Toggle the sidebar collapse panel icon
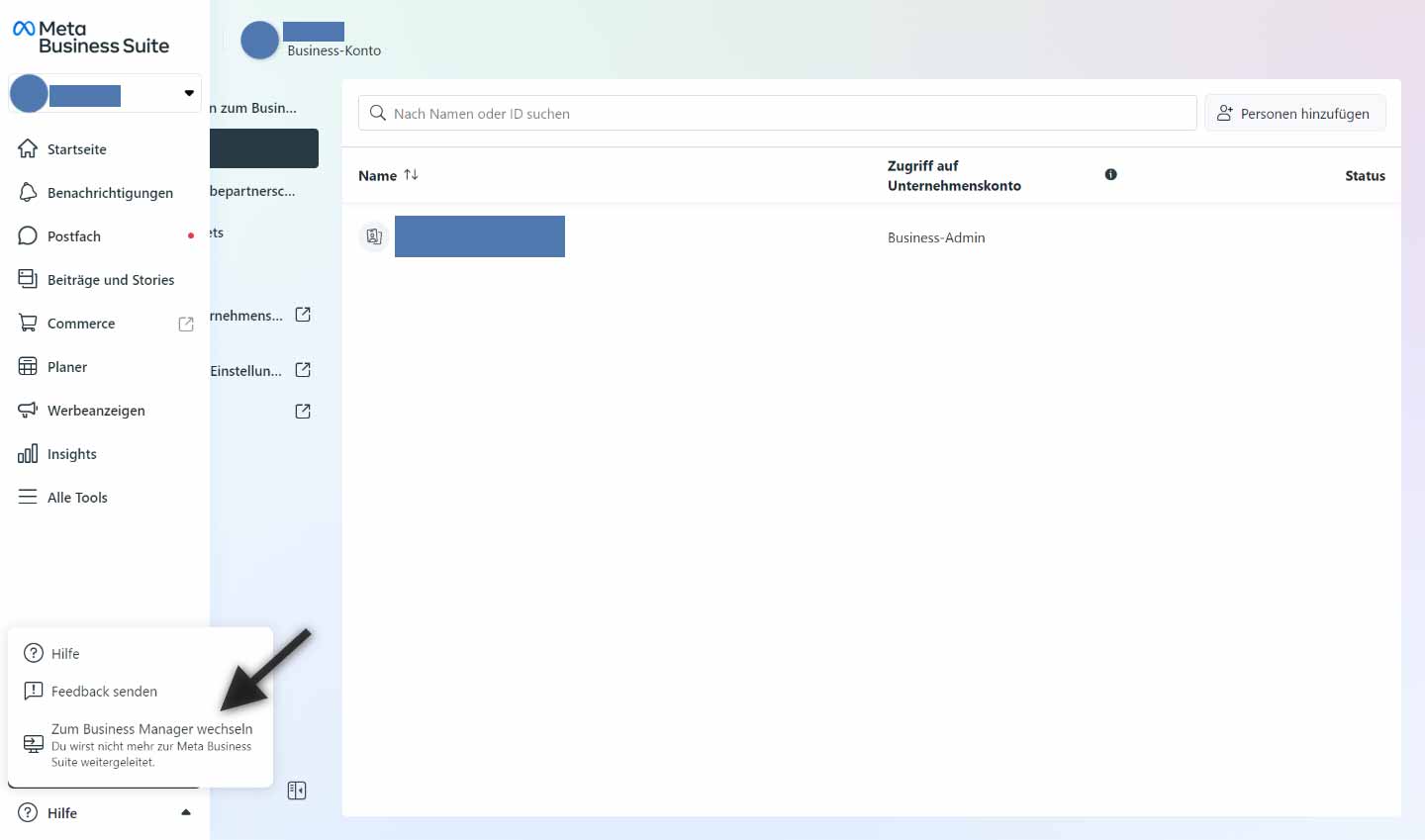Screen dimensions: 1425x840 tap(296, 791)
